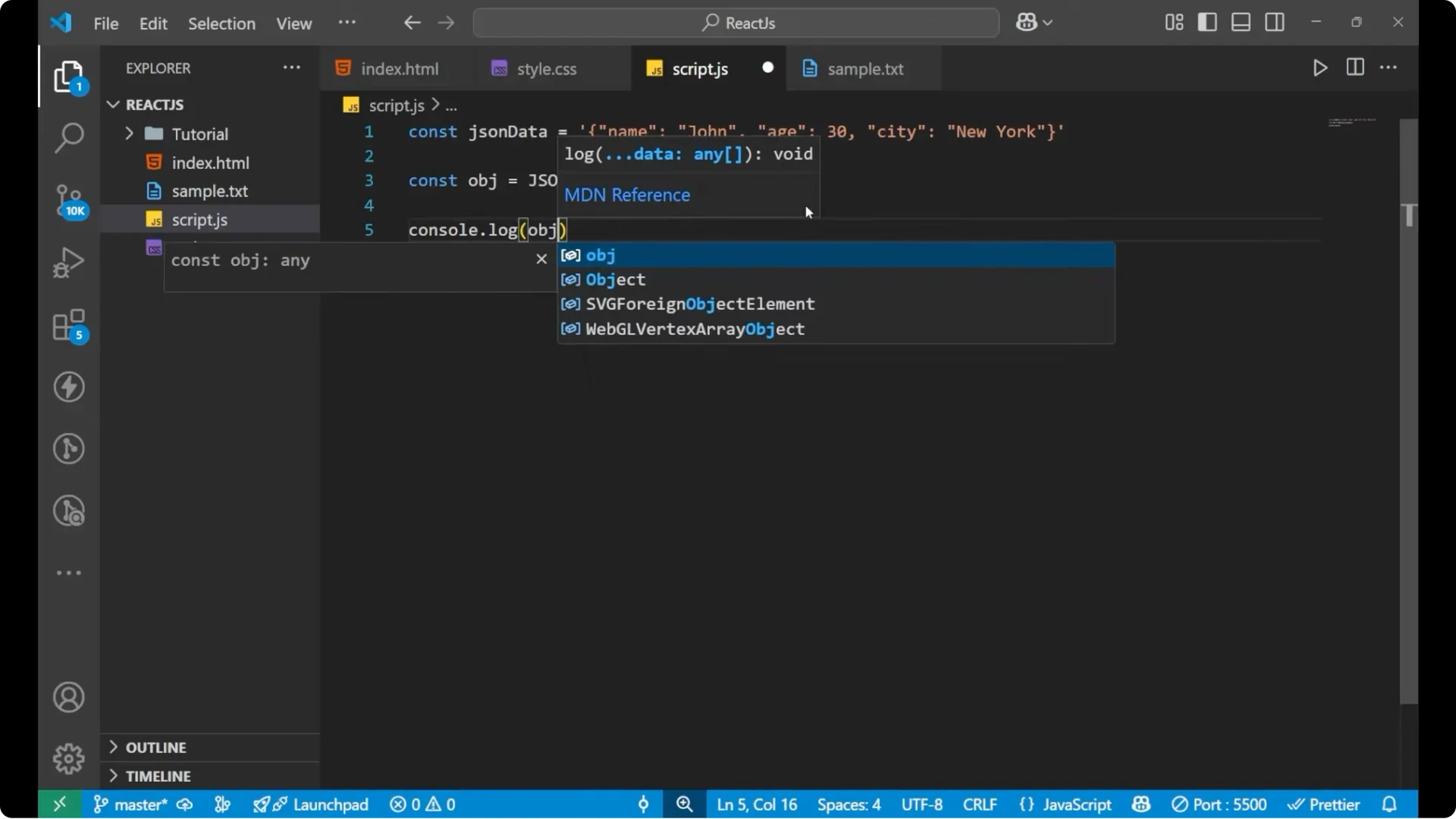Split the editor to the right
1456x819 pixels.
[1354, 67]
